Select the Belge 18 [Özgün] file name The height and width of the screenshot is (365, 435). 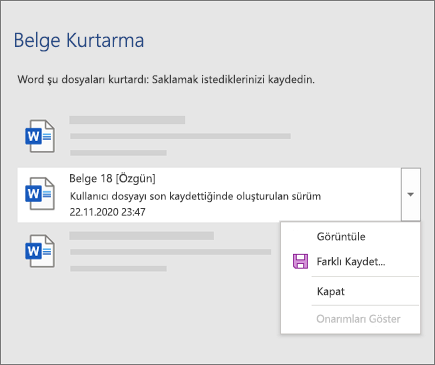[112, 179]
